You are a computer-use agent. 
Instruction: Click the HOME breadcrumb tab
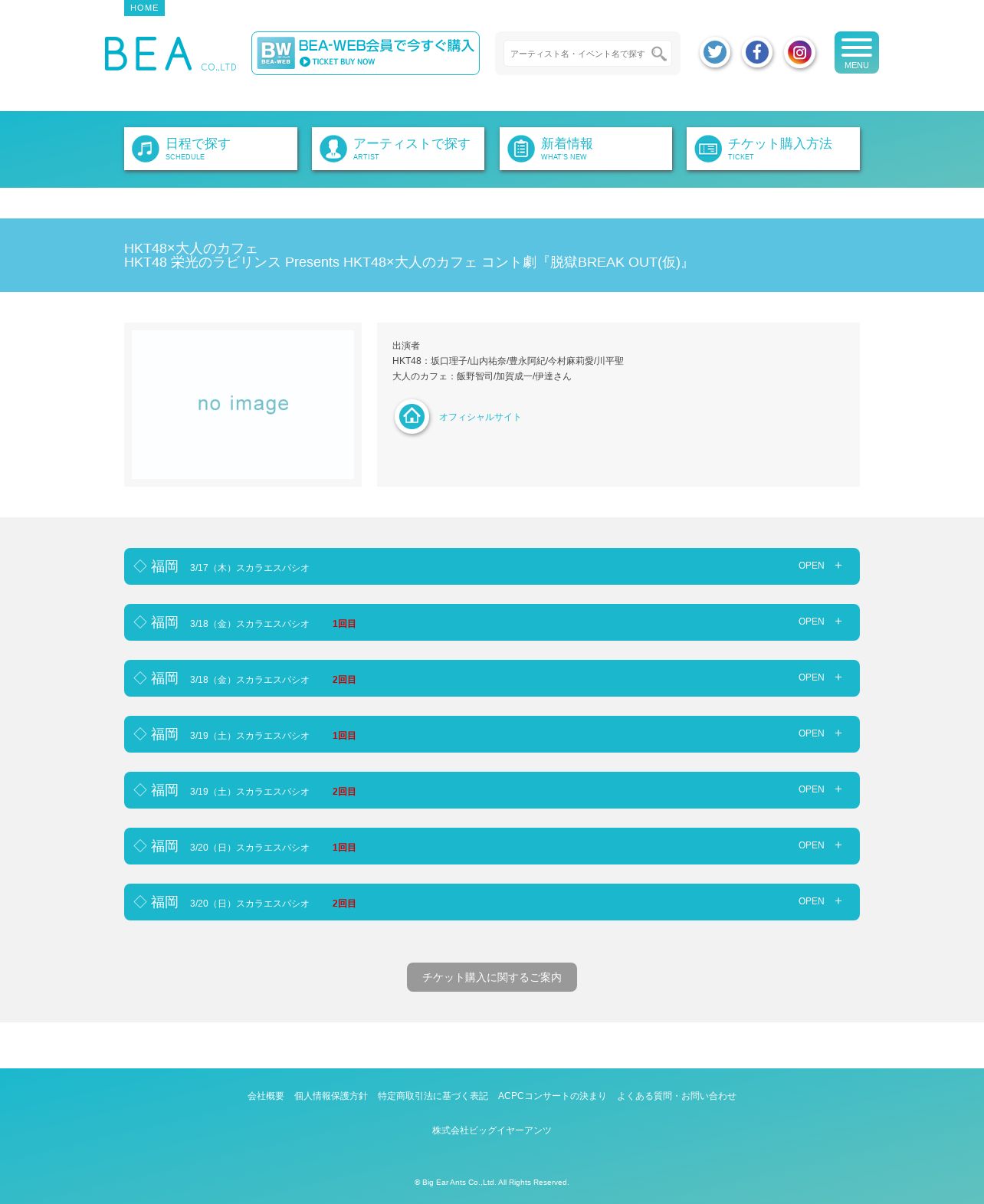[x=144, y=8]
